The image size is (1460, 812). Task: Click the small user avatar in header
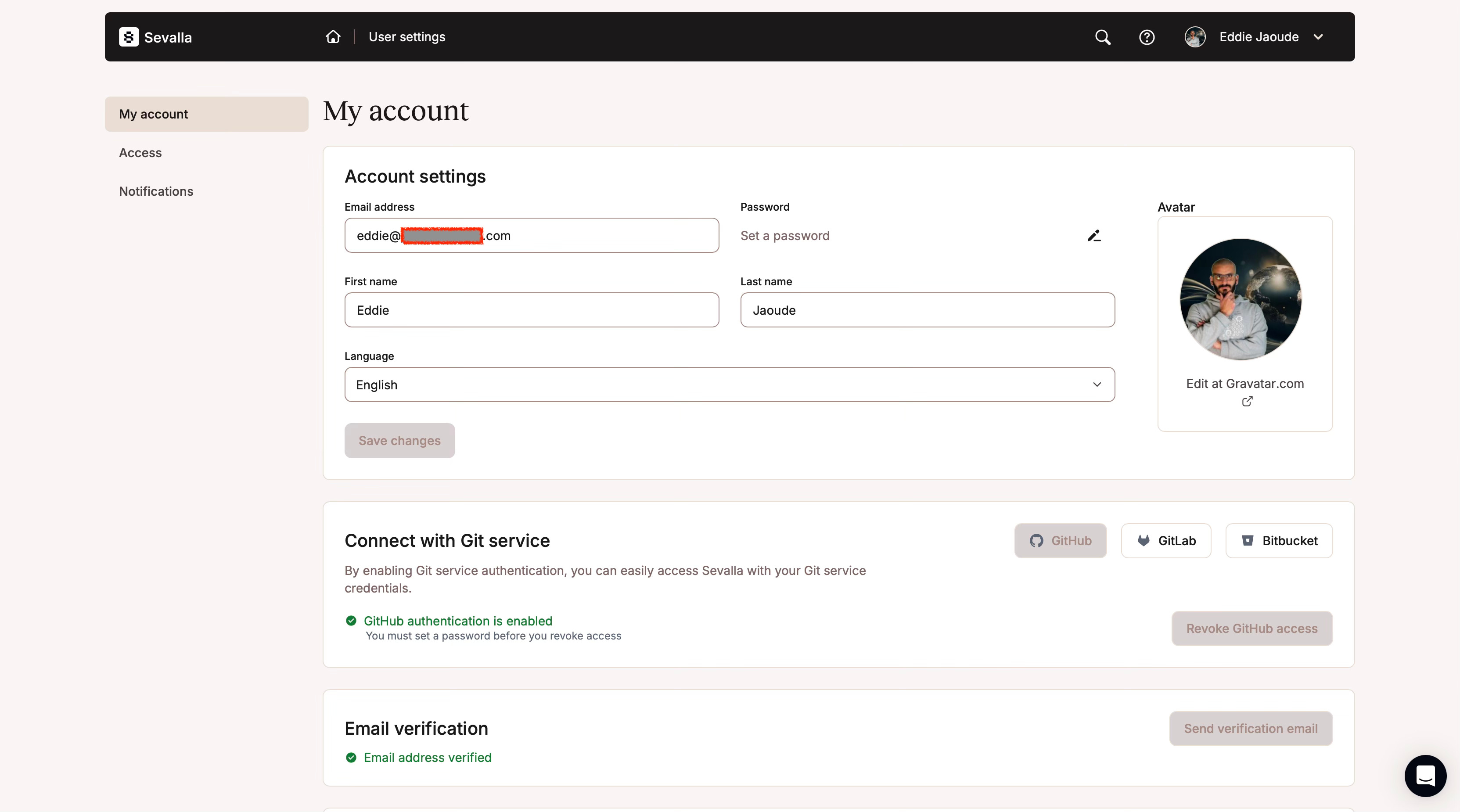click(1195, 37)
